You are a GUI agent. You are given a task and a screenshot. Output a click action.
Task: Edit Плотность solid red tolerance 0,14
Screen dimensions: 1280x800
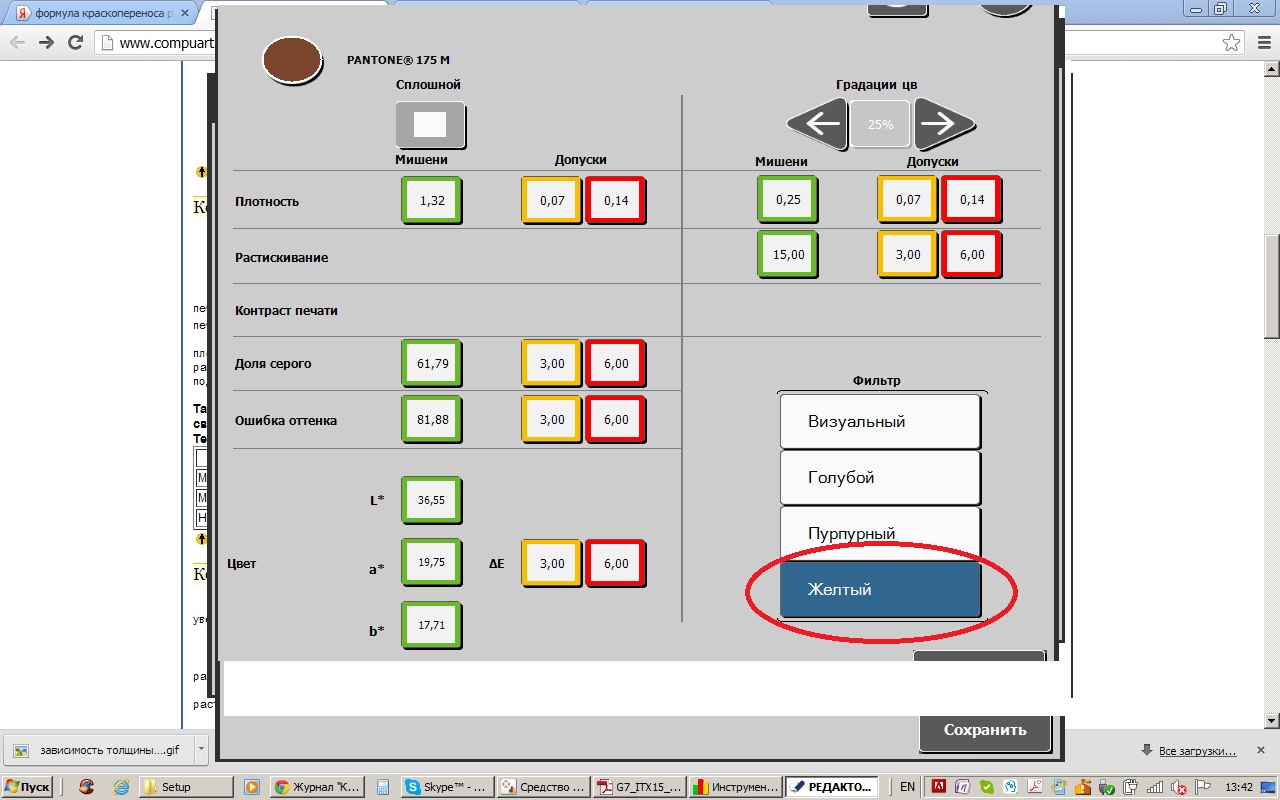(x=615, y=200)
